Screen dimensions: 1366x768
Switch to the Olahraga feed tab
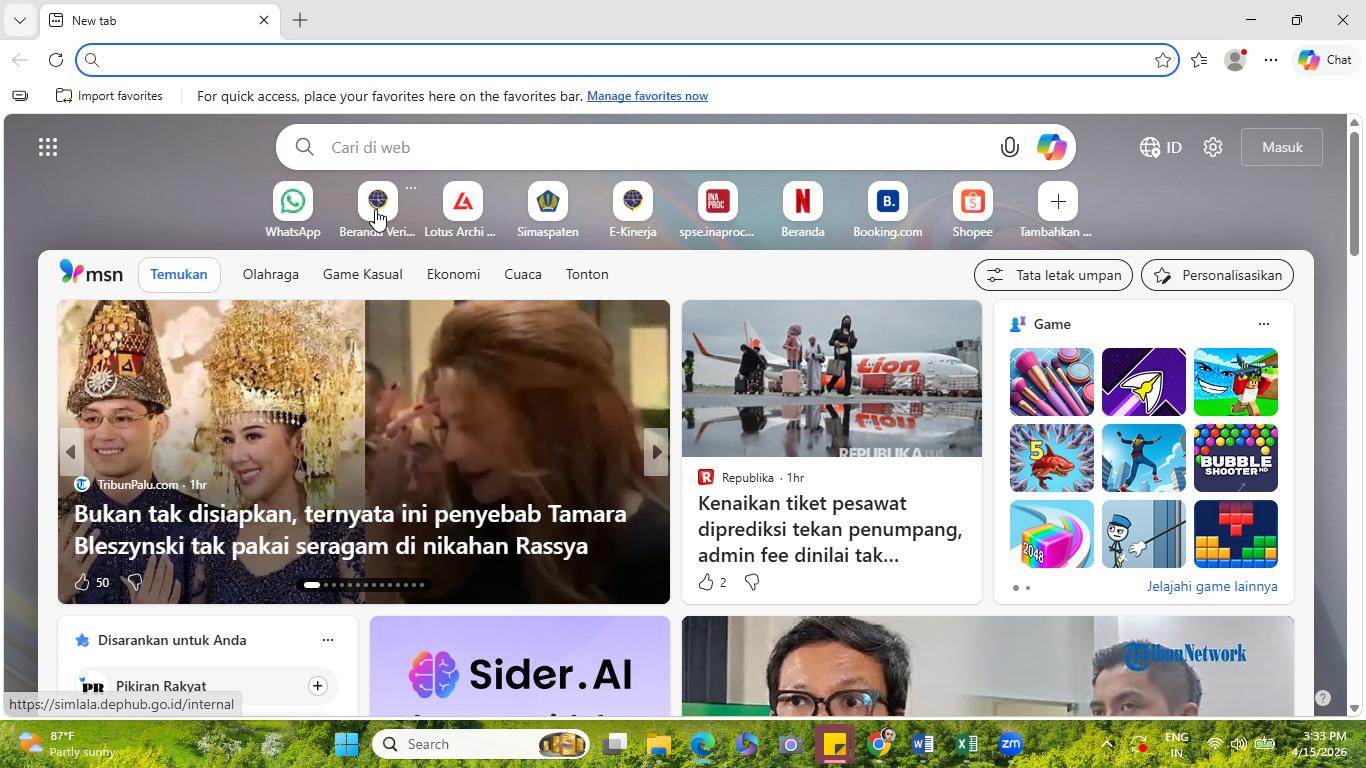point(270,274)
